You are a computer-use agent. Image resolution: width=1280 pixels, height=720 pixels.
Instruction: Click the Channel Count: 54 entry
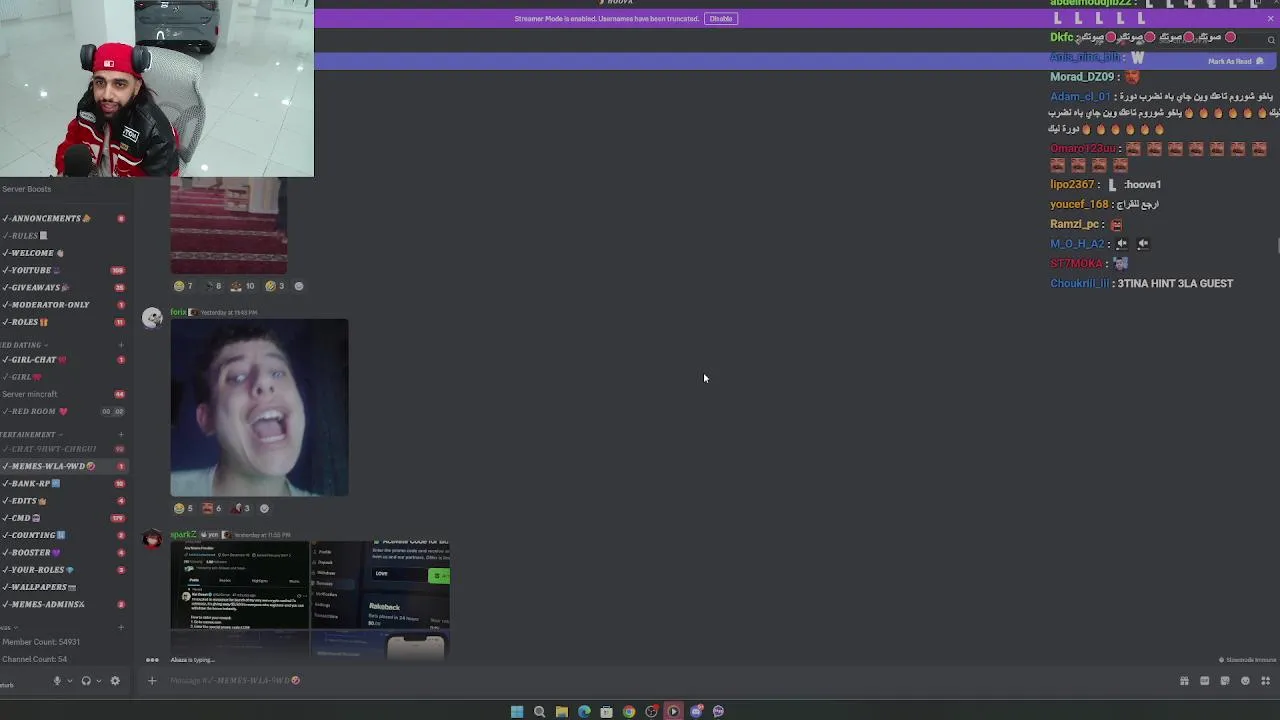click(x=35, y=659)
